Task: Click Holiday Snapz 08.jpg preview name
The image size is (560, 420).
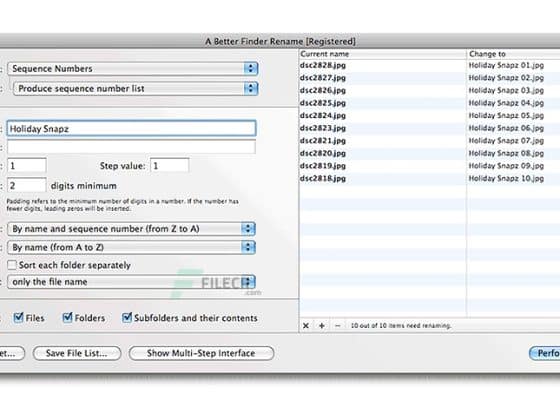Action: click(x=506, y=153)
